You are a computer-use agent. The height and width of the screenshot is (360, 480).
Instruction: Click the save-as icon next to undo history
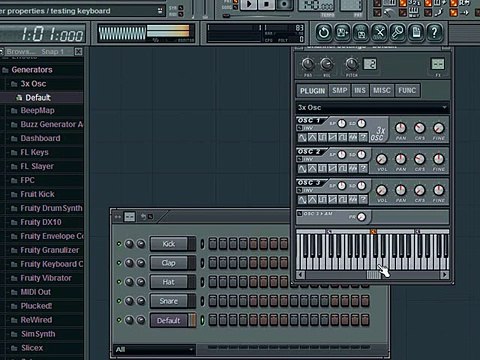(342, 33)
